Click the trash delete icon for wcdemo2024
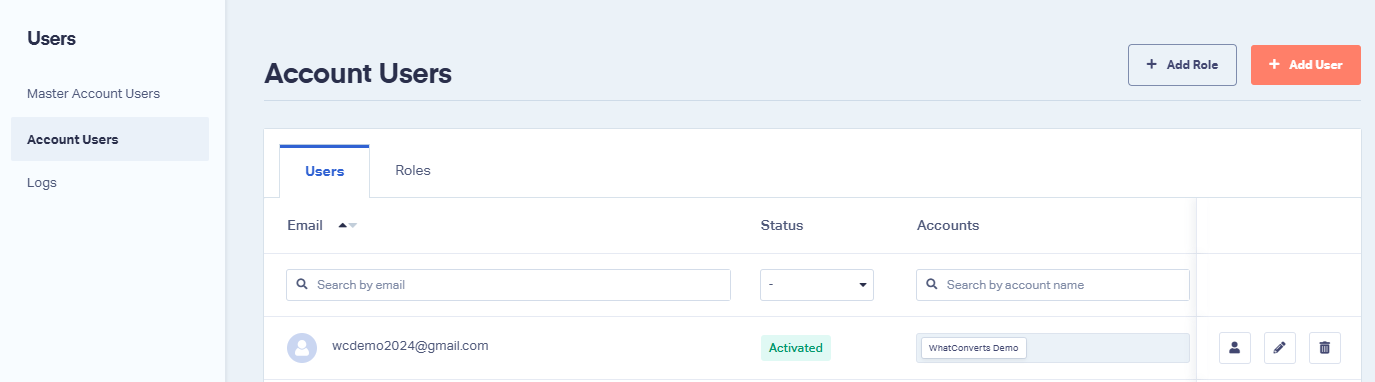 tap(1325, 348)
